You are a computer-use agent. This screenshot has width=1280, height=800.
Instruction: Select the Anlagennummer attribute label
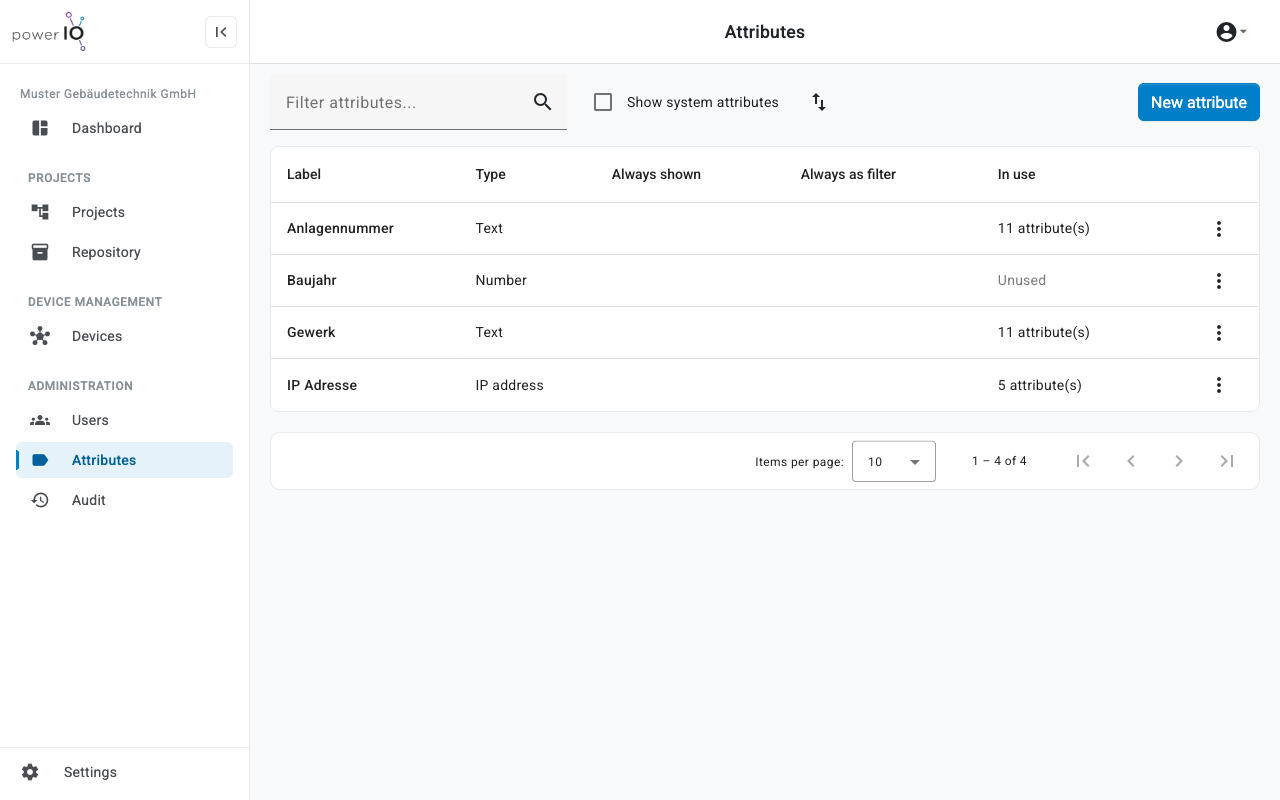pos(340,228)
